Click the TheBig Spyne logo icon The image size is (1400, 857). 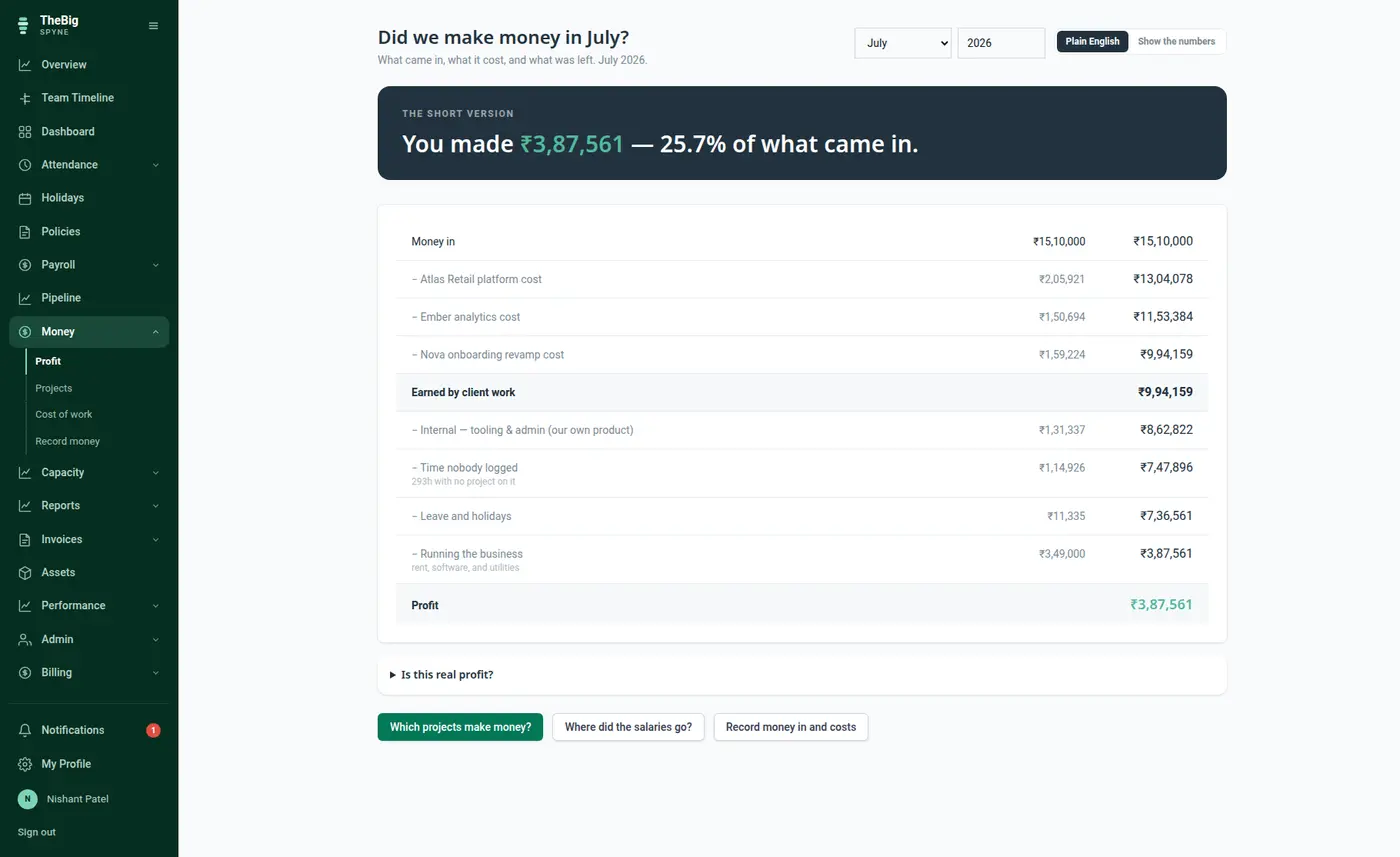pos(24,25)
